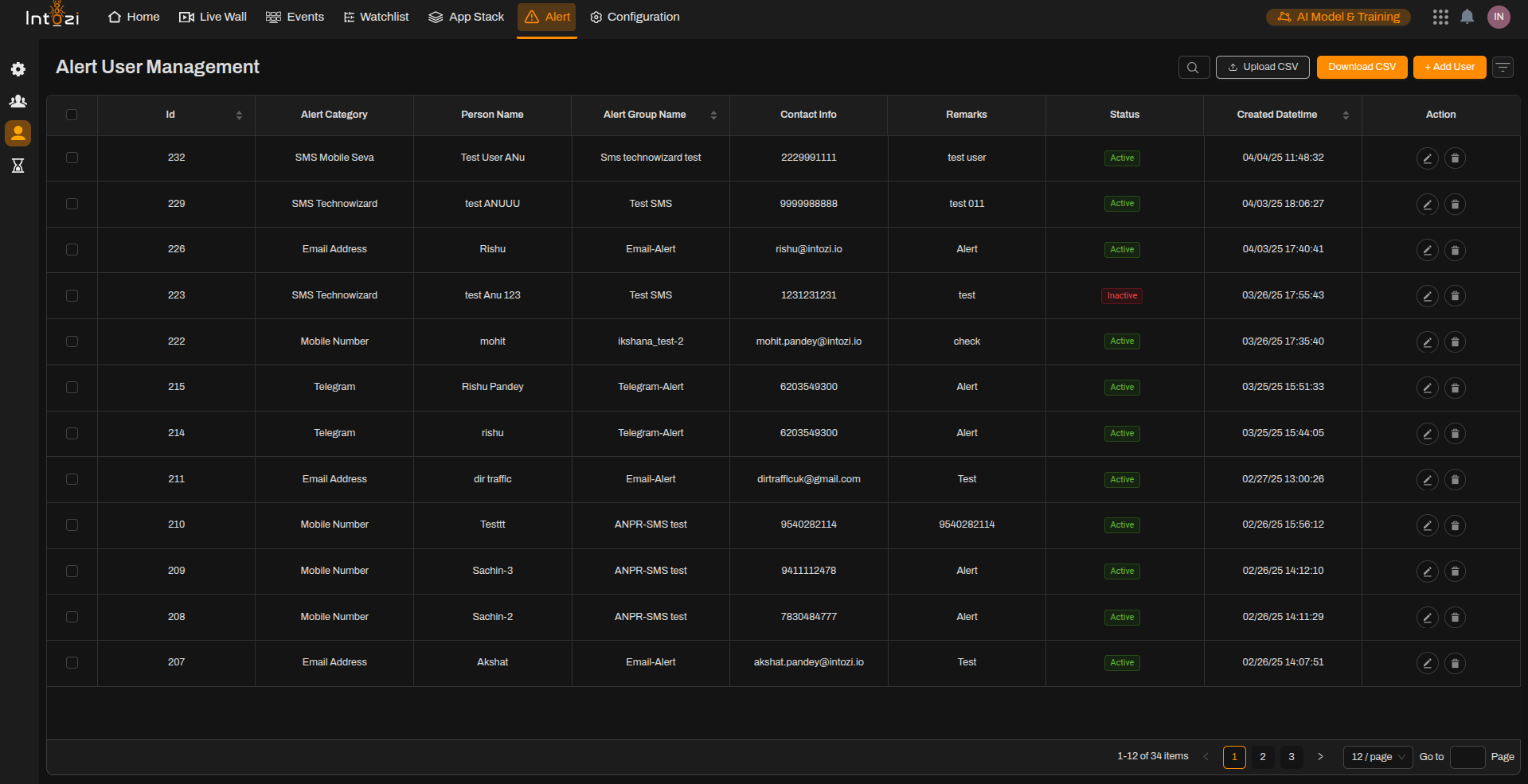Viewport: 1528px width, 784px height.
Task: Click the Go to page input field
Action: (1467, 757)
